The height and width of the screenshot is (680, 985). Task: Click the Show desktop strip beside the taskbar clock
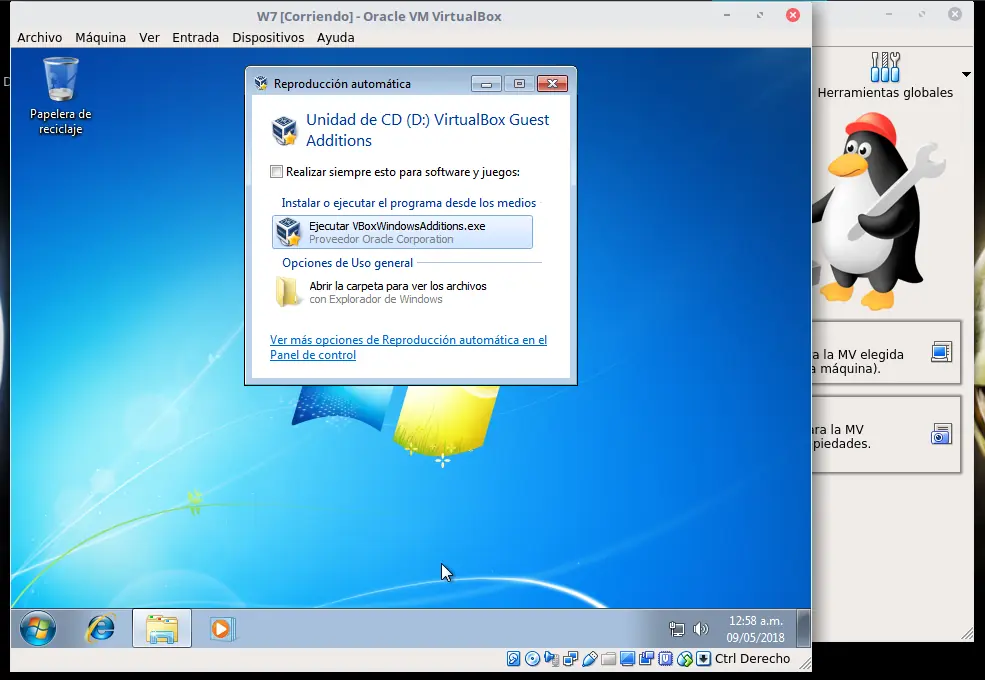[803, 628]
